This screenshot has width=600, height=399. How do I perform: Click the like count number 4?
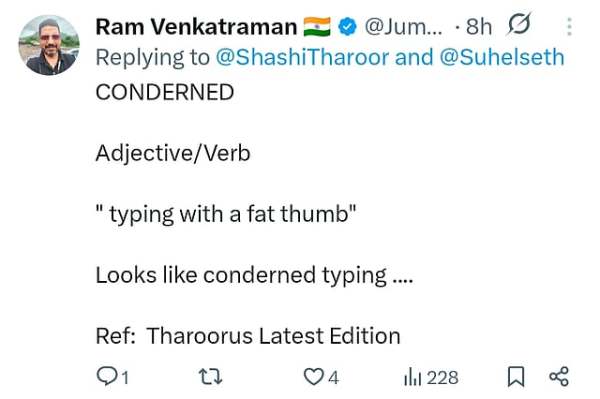[333, 378]
